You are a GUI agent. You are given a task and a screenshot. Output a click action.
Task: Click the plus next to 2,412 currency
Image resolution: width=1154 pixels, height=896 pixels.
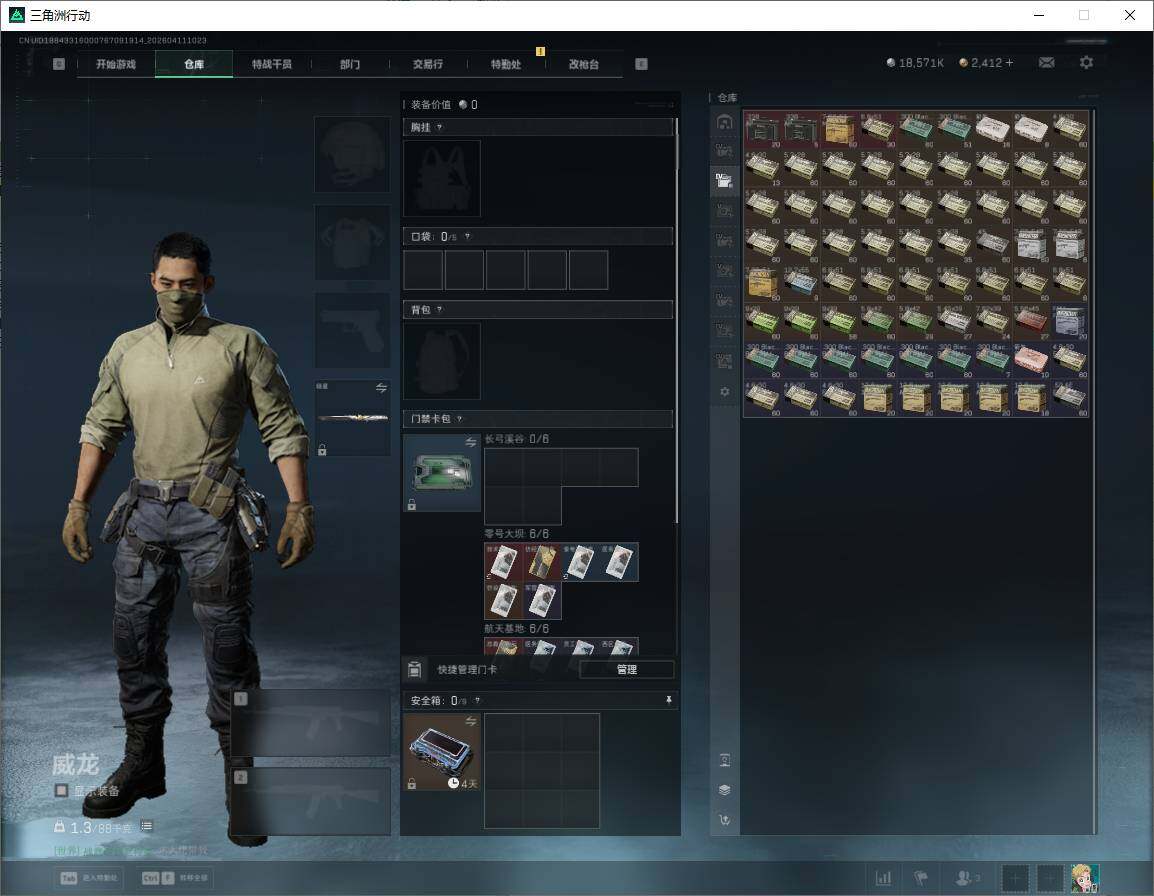(x=1009, y=63)
